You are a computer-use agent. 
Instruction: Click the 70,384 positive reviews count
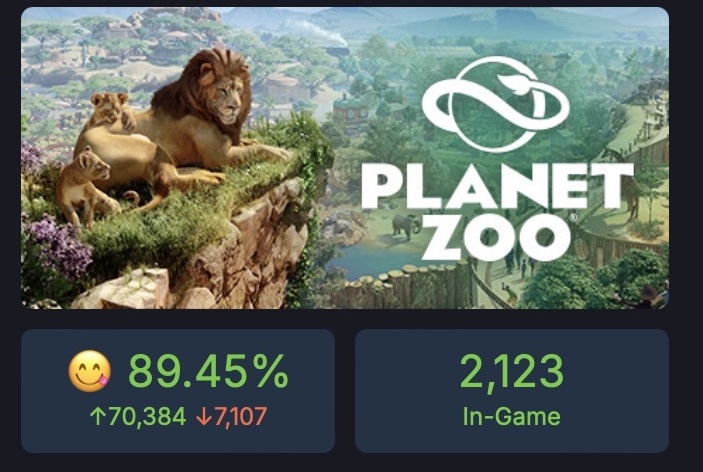(147, 416)
